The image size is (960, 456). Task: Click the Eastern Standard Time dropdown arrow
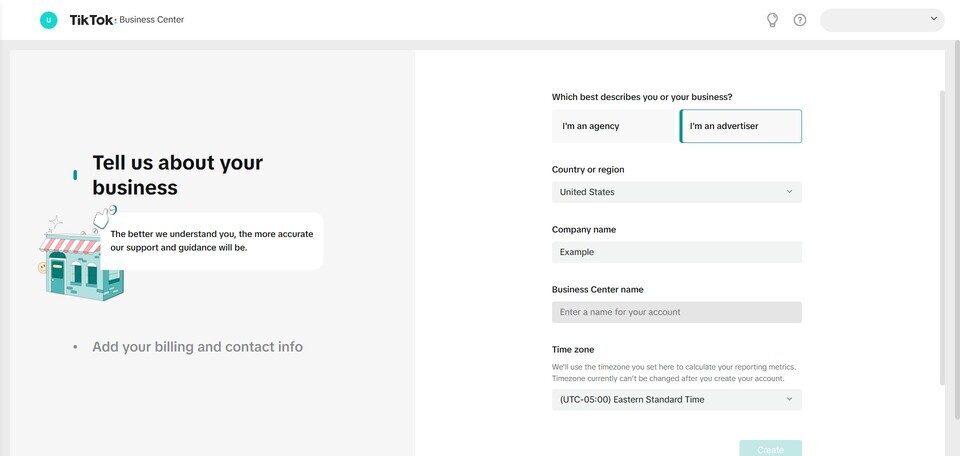789,400
